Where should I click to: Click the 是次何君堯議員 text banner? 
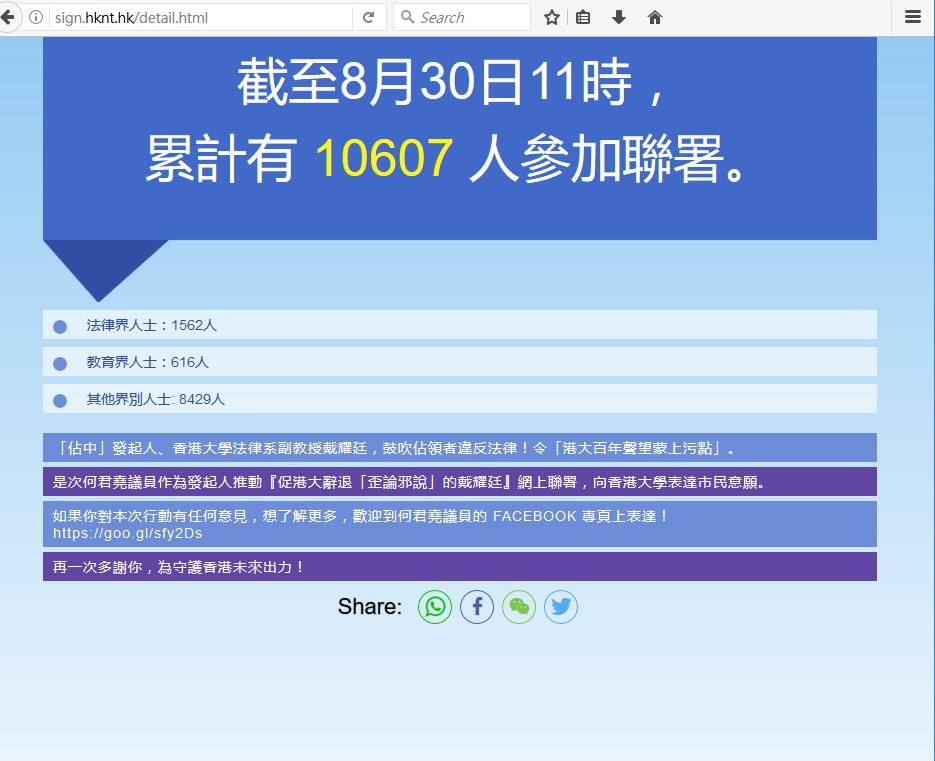tap(460, 482)
